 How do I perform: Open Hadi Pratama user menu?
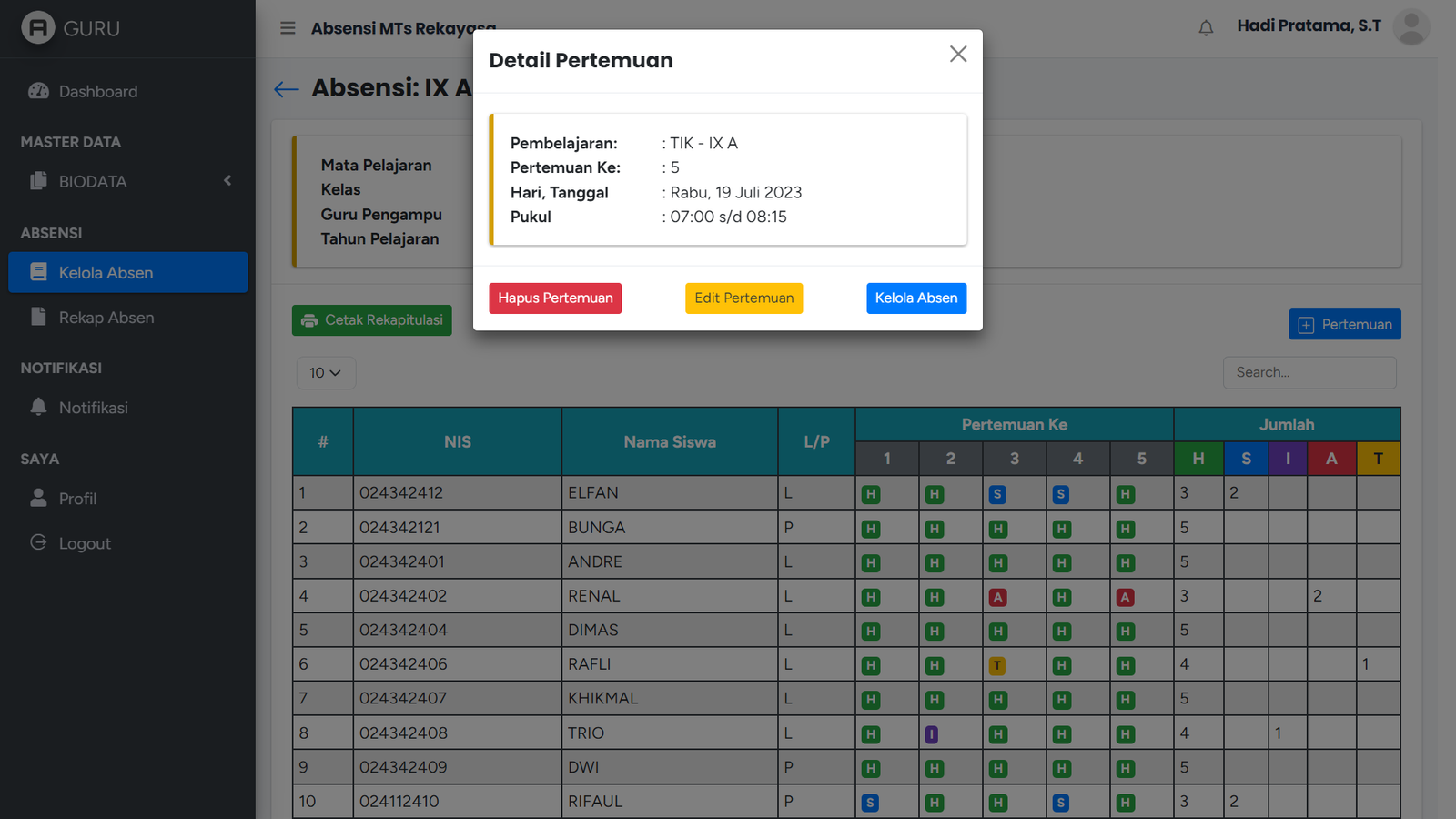(x=1309, y=26)
